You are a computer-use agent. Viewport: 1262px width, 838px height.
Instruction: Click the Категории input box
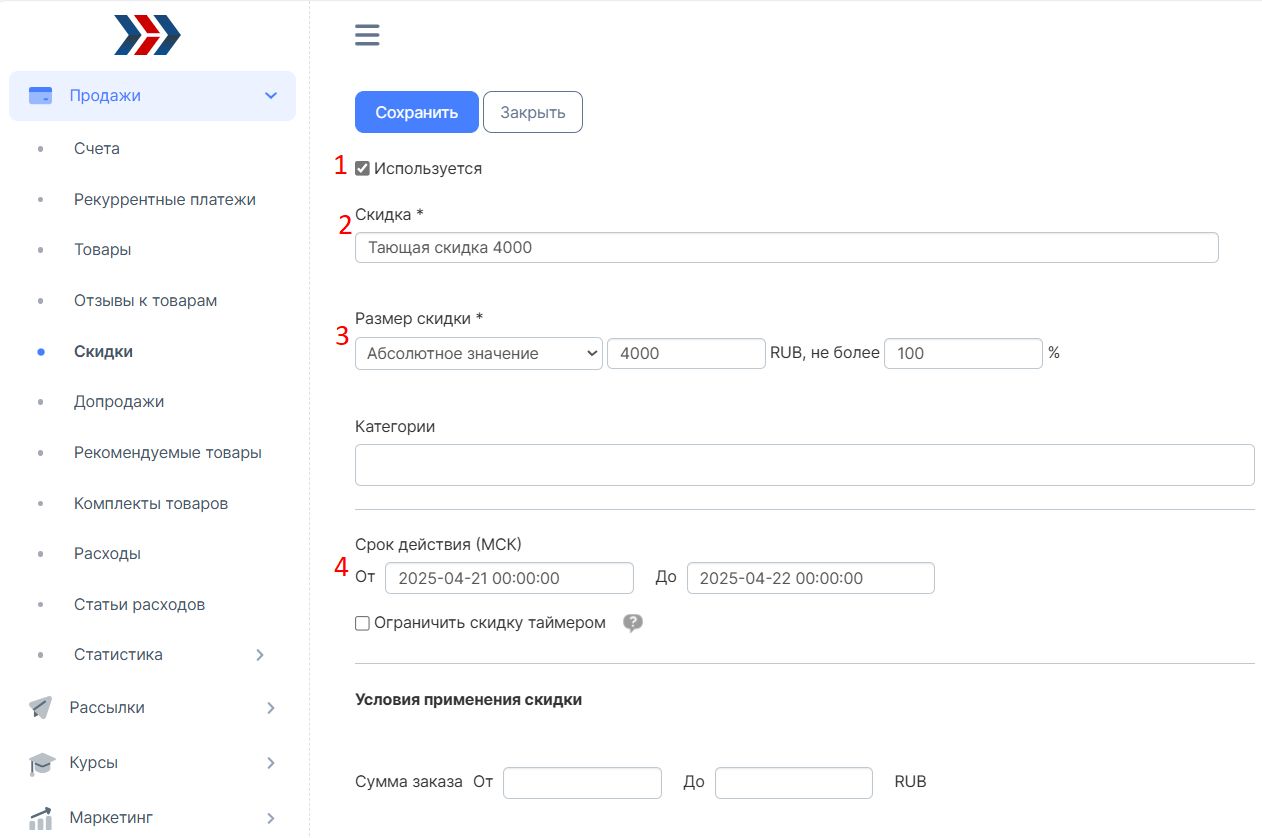805,465
